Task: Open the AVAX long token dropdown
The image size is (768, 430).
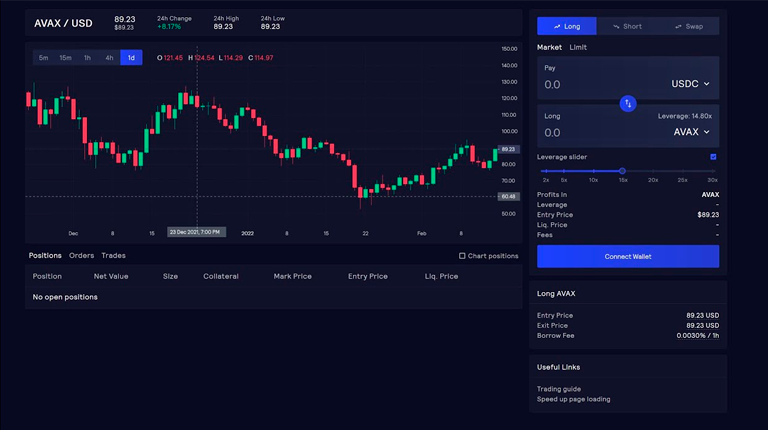Action: (692, 132)
